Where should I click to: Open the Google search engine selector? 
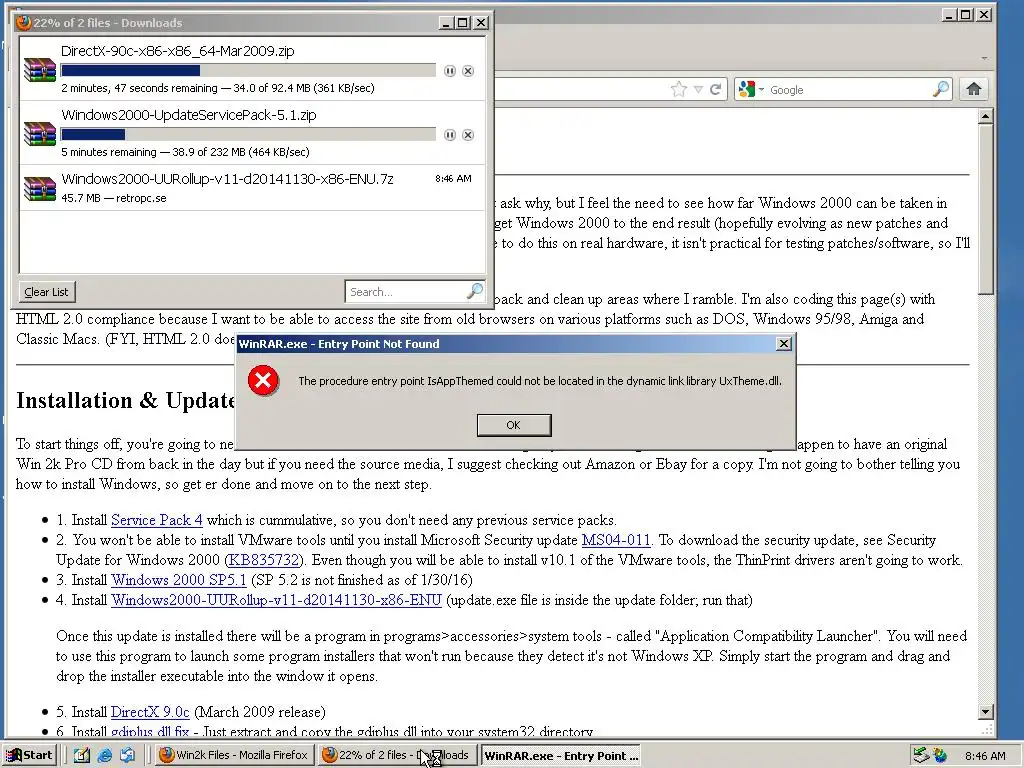[750, 89]
